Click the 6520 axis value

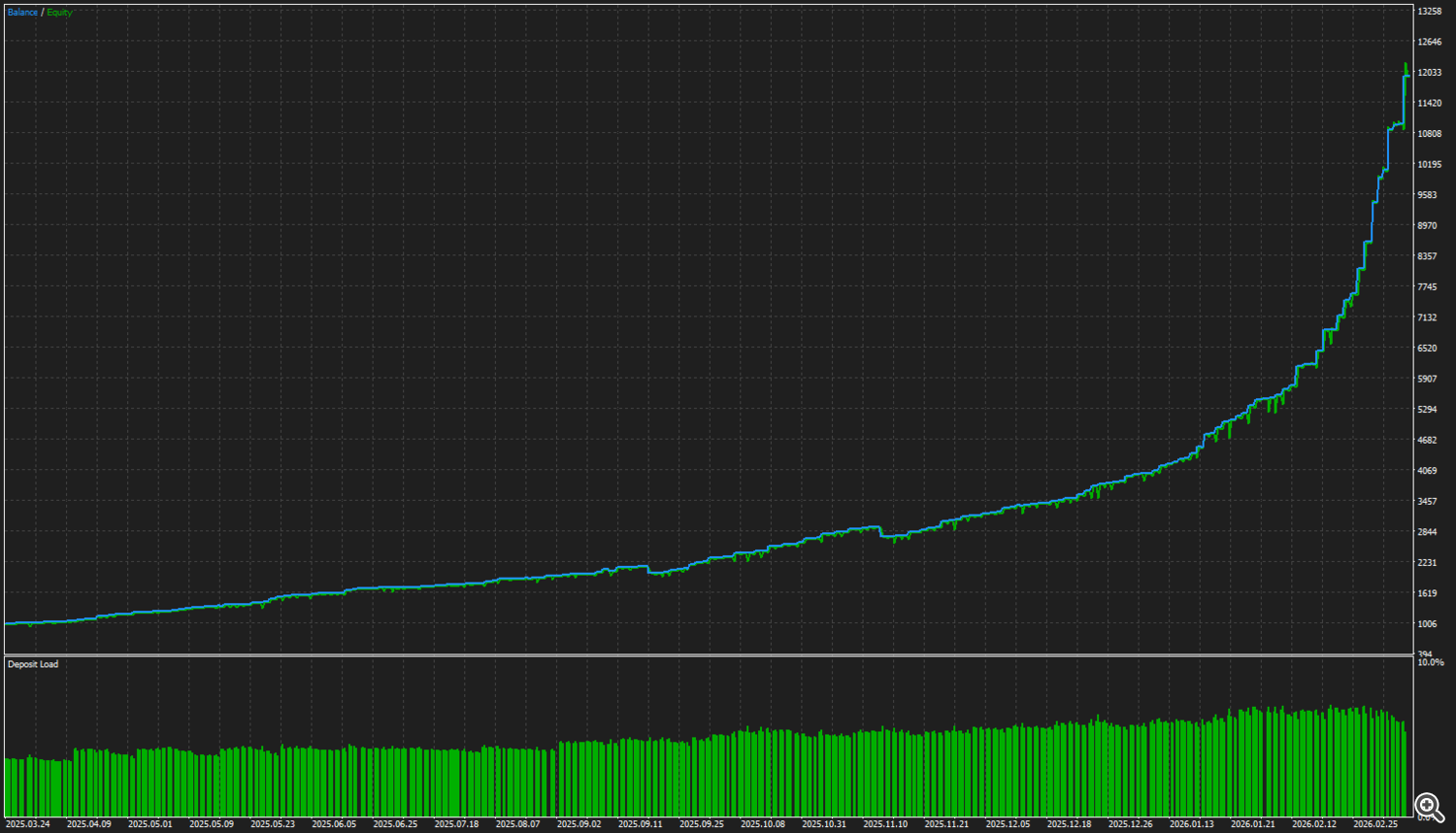[1427, 349]
